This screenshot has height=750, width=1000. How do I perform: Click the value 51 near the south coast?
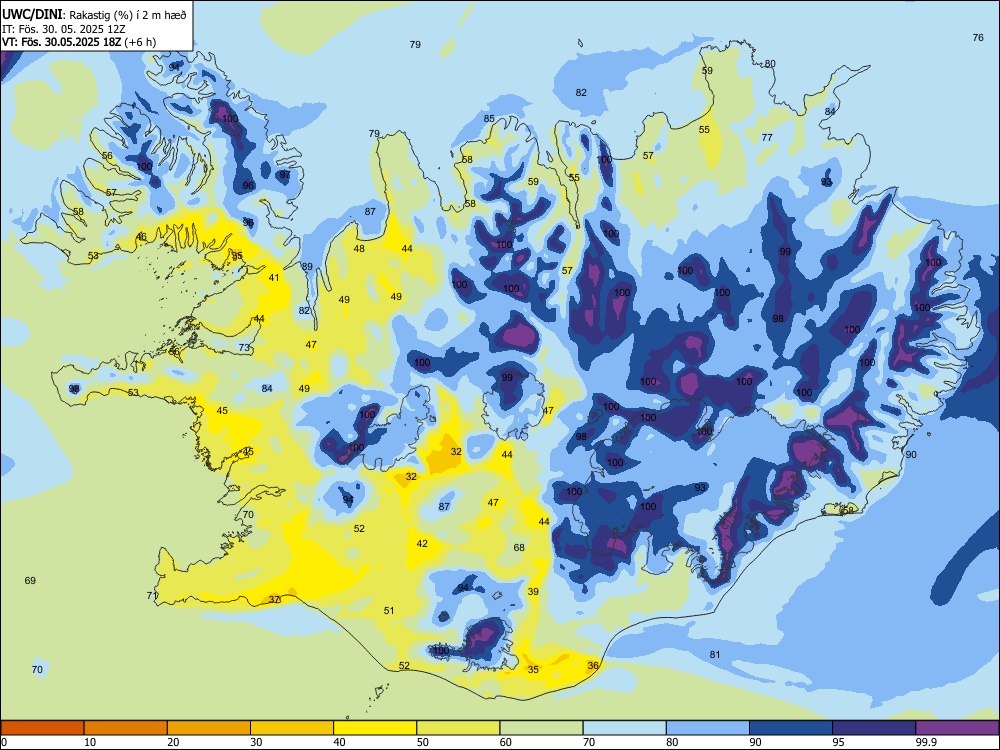pos(389,610)
